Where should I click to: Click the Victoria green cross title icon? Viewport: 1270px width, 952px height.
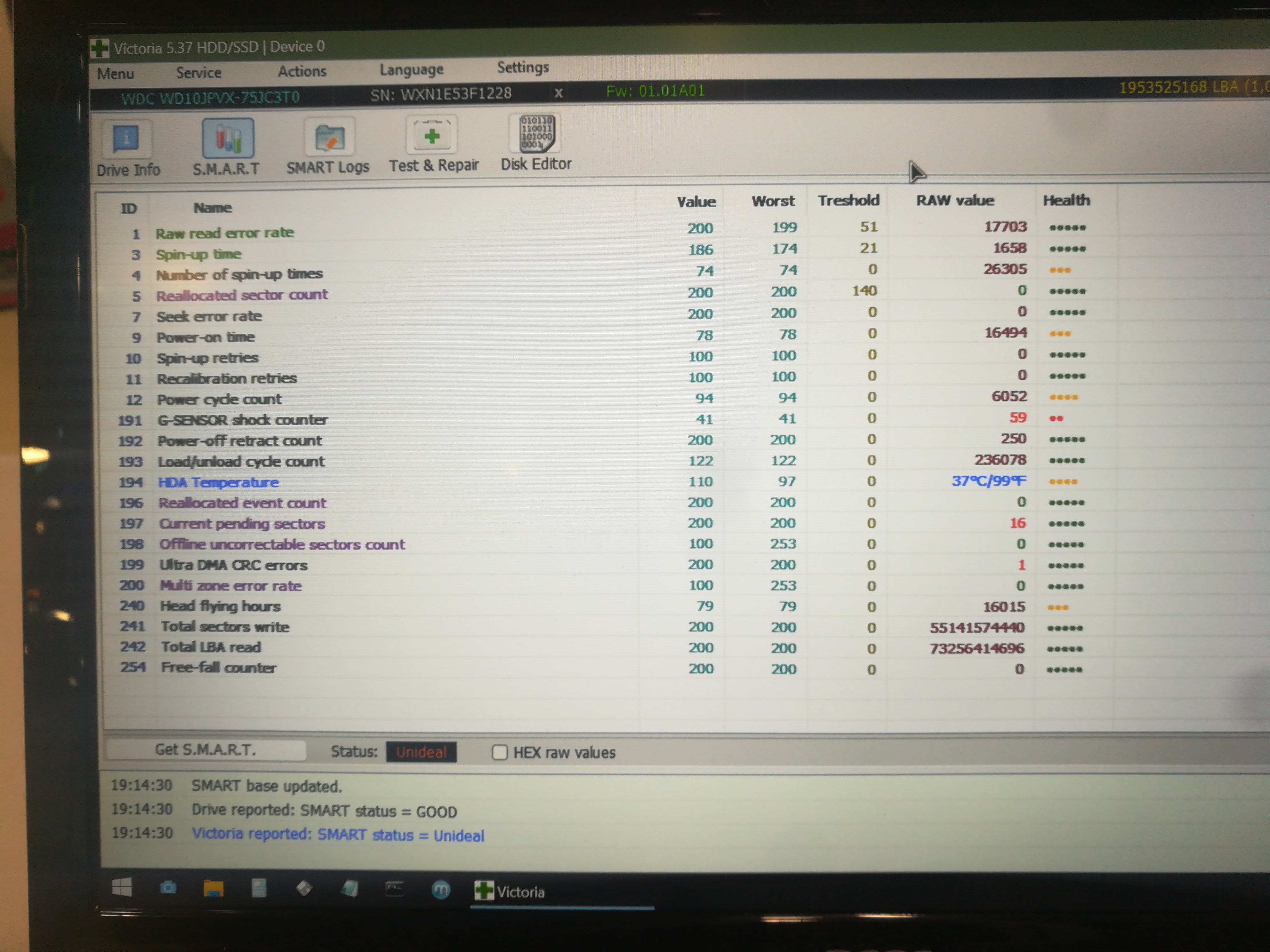pos(99,48)
